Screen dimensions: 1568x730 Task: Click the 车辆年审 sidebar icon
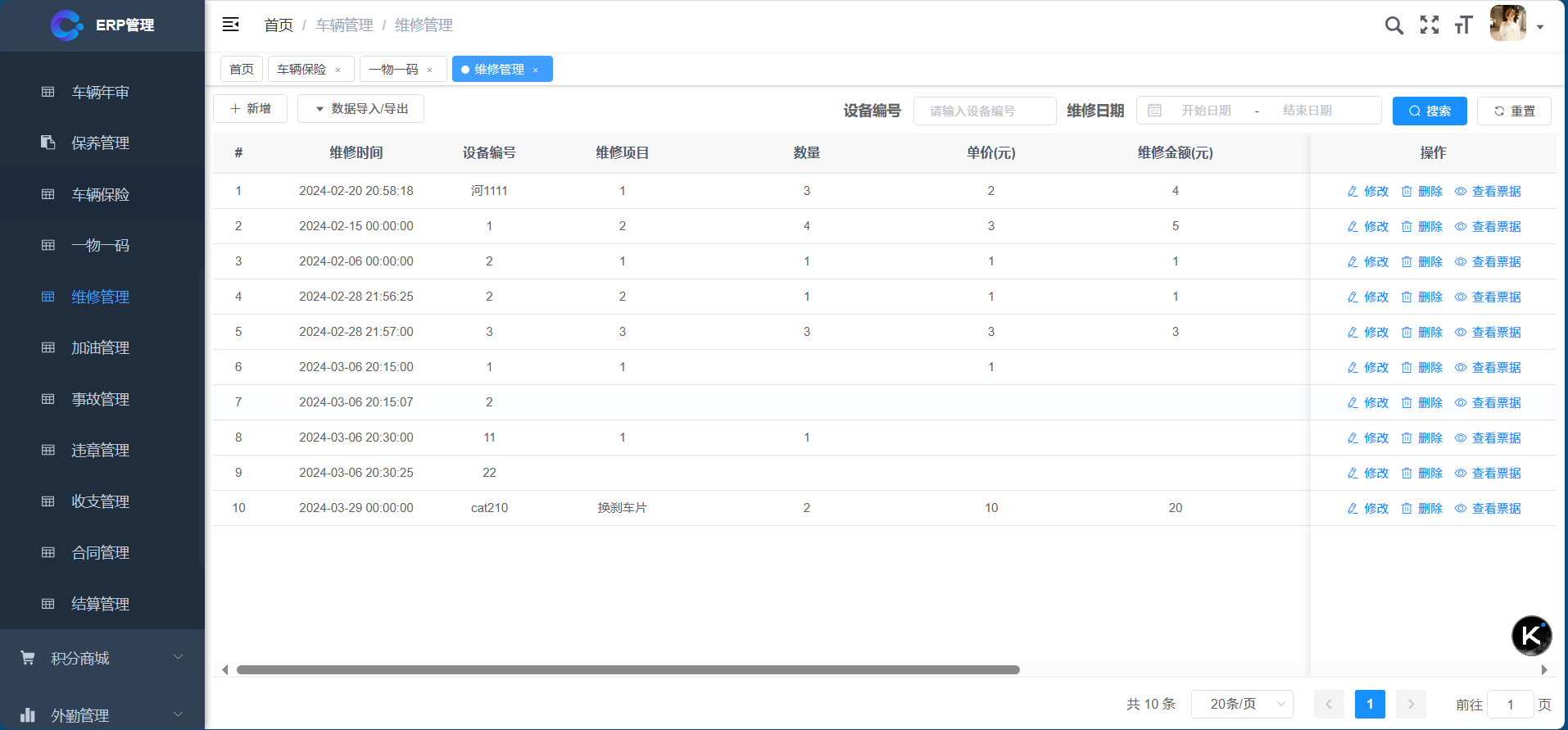tap(48, 92)
